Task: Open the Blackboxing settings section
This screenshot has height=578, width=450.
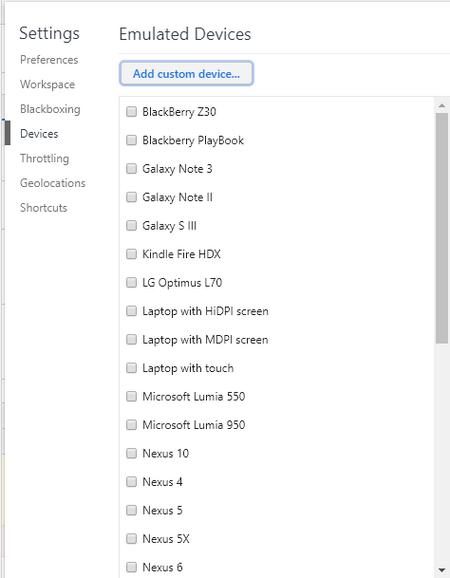Action: tap(50, 109)
